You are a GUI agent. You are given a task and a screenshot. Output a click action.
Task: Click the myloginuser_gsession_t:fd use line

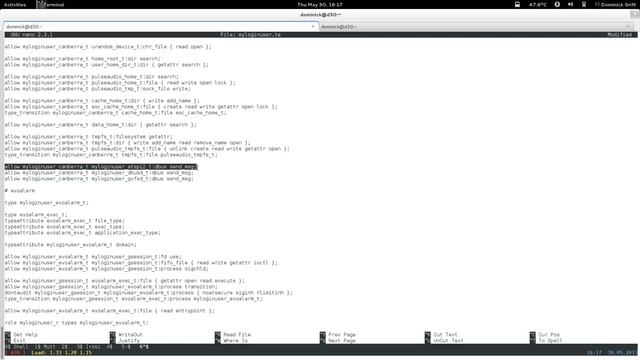[93, 257]
